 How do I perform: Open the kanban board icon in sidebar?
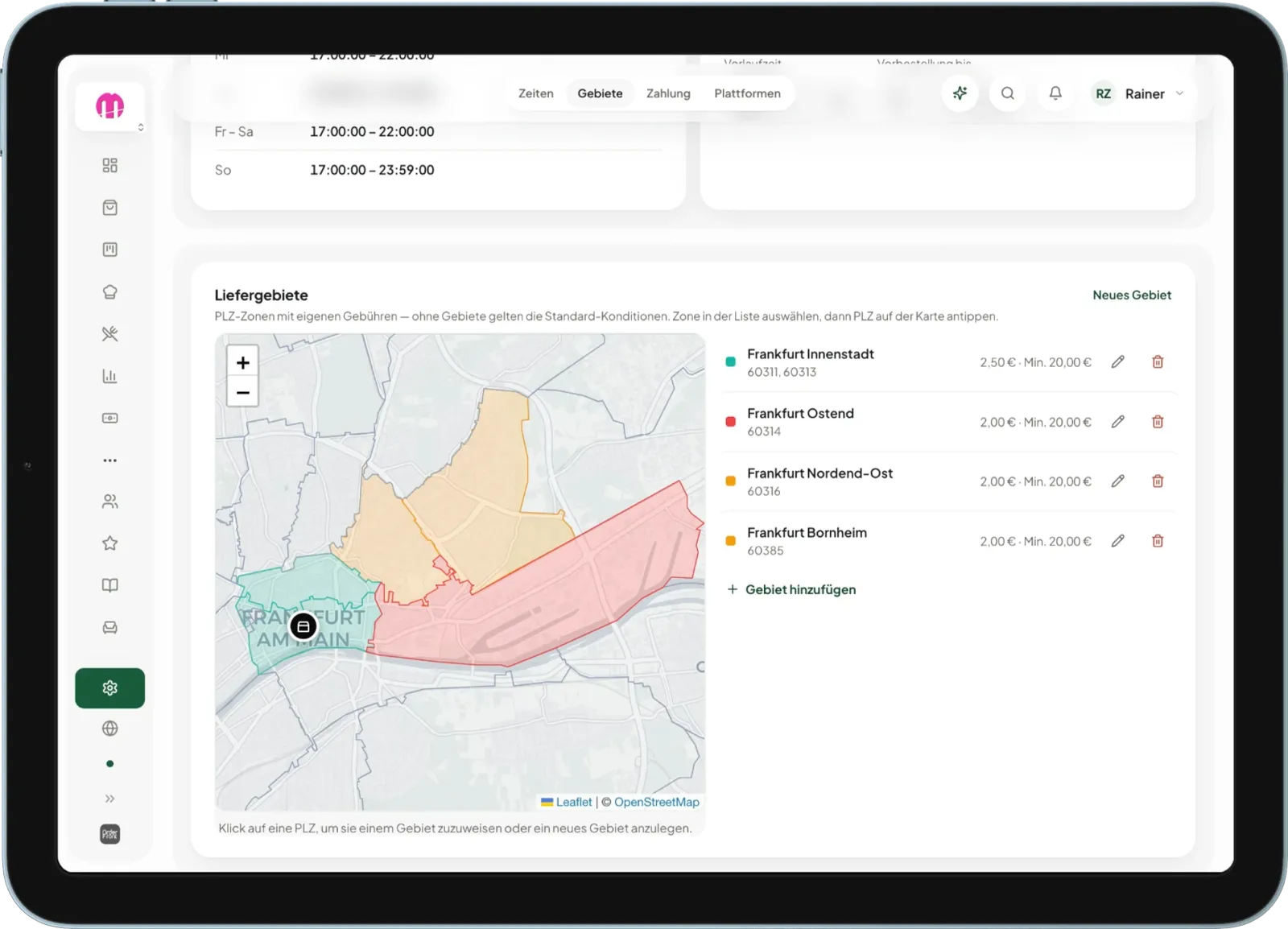[x=110, y=250]
